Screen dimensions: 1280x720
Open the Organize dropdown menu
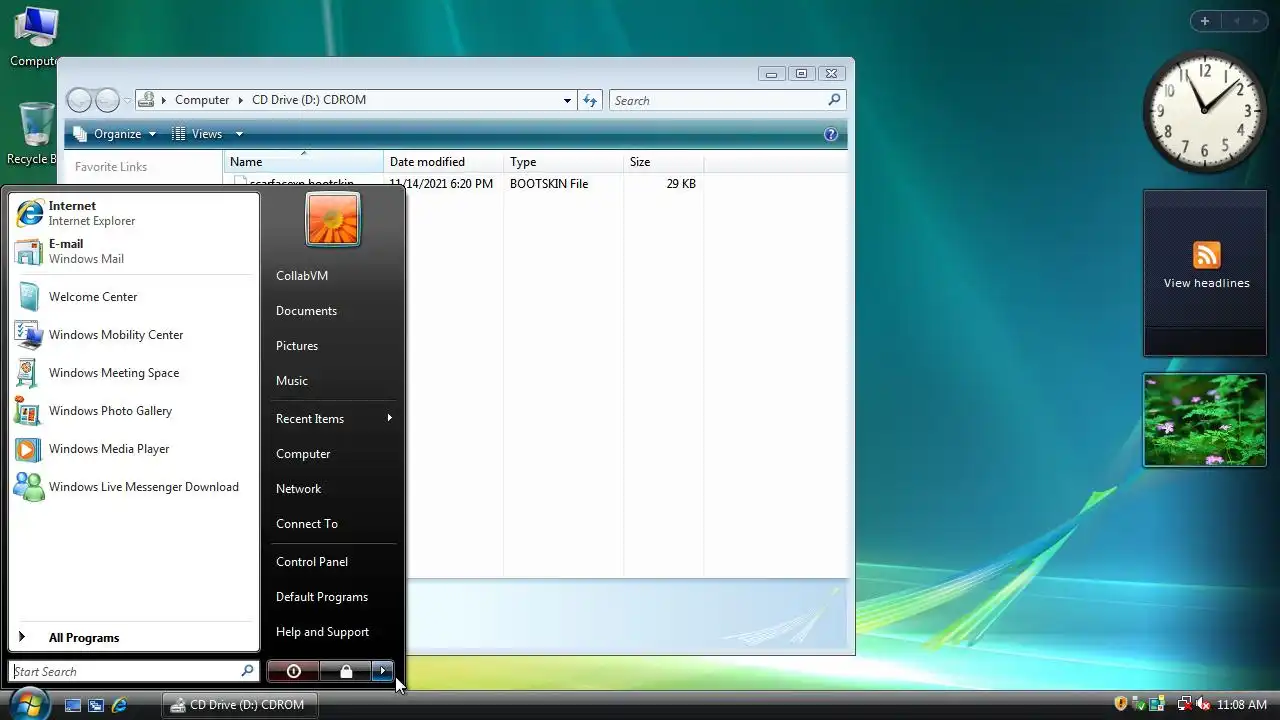pos(115,134)
